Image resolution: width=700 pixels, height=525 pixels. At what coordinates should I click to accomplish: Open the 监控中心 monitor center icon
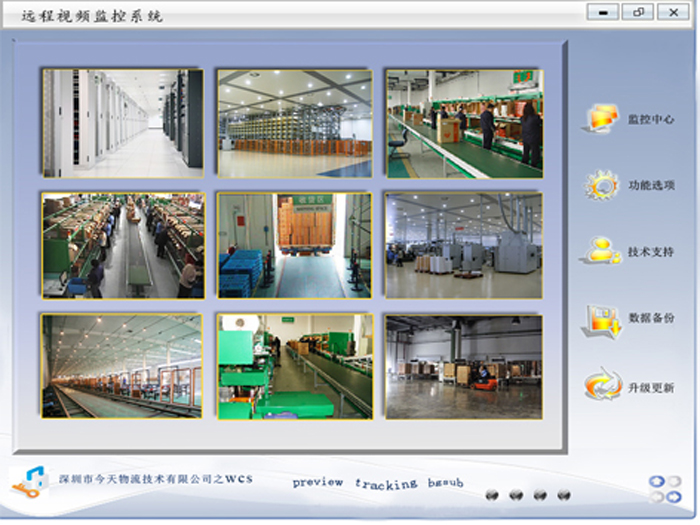[601, 119]
